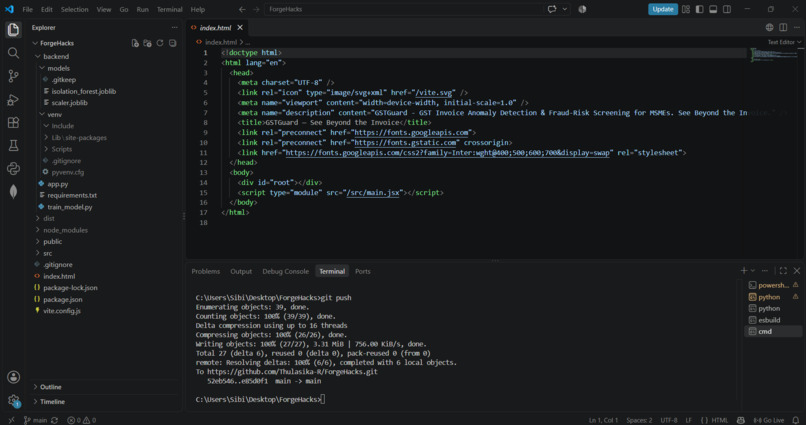Open the Testing flask view

pos(13,145)
